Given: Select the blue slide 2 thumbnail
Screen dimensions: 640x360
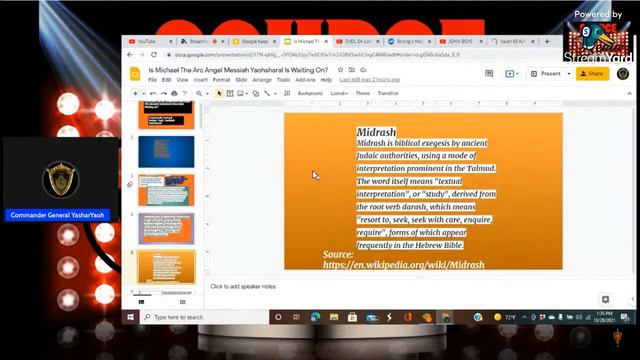Looking at the screenshot, I should [x=166, y=152].
